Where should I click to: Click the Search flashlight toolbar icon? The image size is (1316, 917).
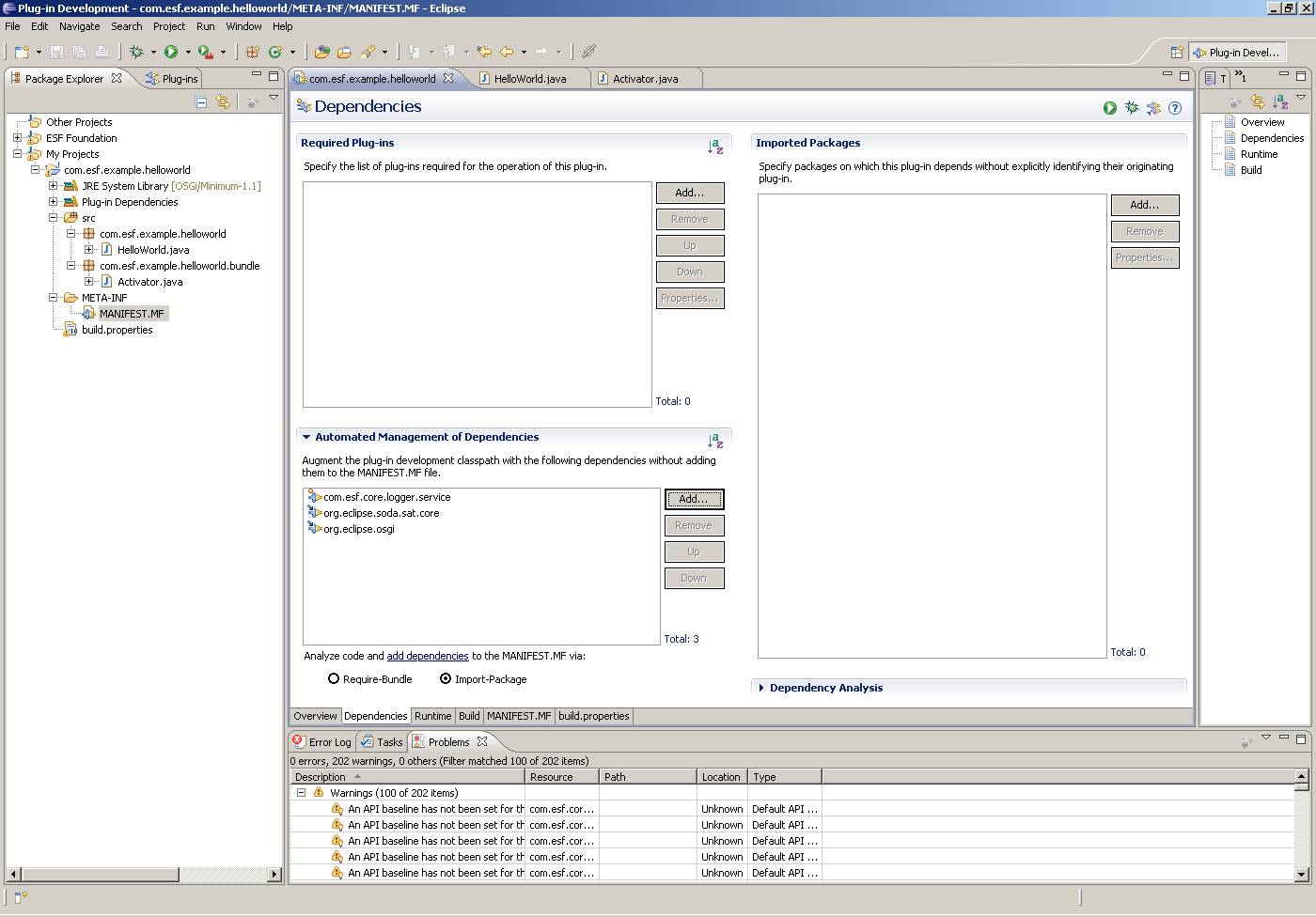[368, 52]
